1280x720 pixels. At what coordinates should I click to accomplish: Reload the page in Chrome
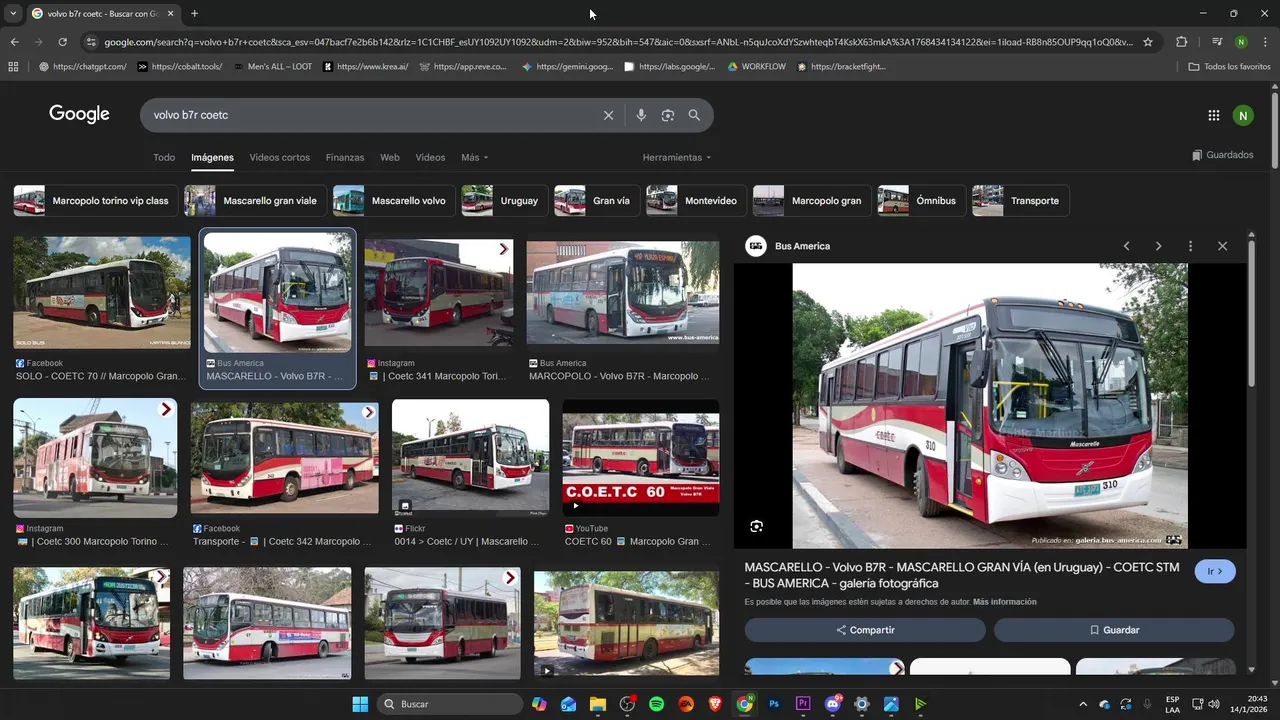click(x=62, y=42)
